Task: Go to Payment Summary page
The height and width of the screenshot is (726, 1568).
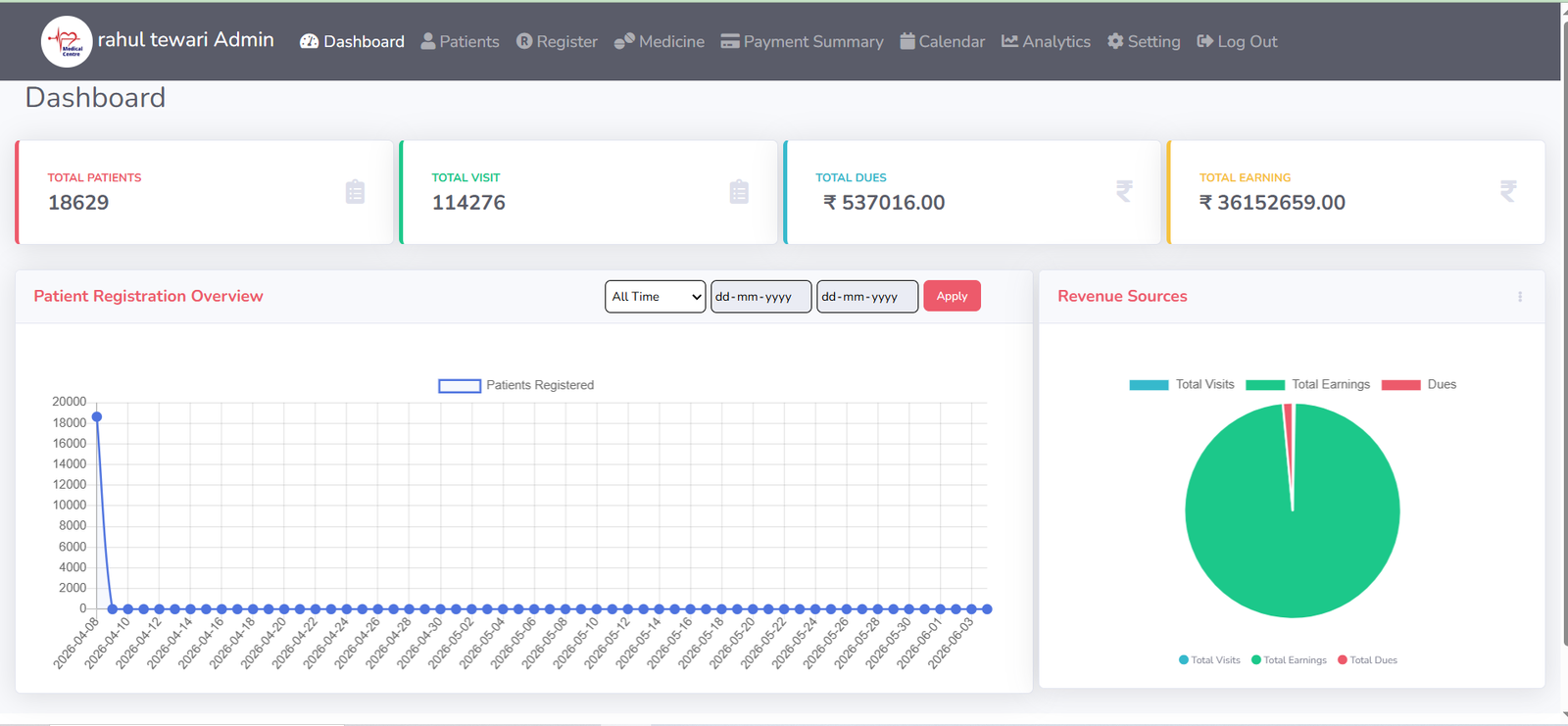Action: (802, 41)
